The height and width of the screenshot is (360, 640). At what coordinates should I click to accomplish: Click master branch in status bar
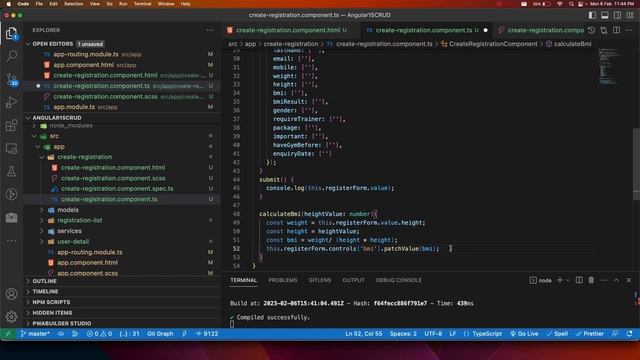35,333
